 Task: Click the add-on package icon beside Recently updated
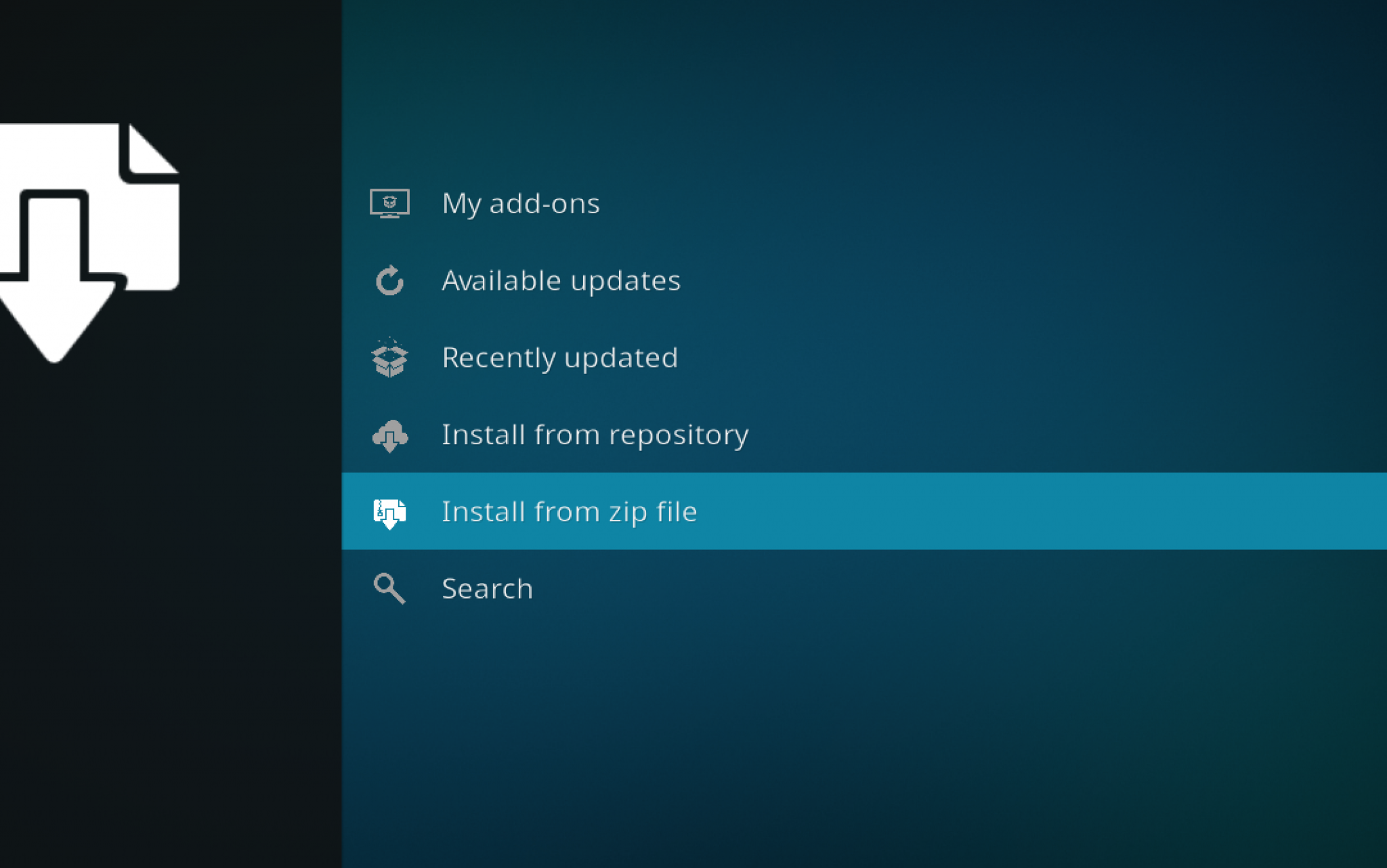[390, 357]
